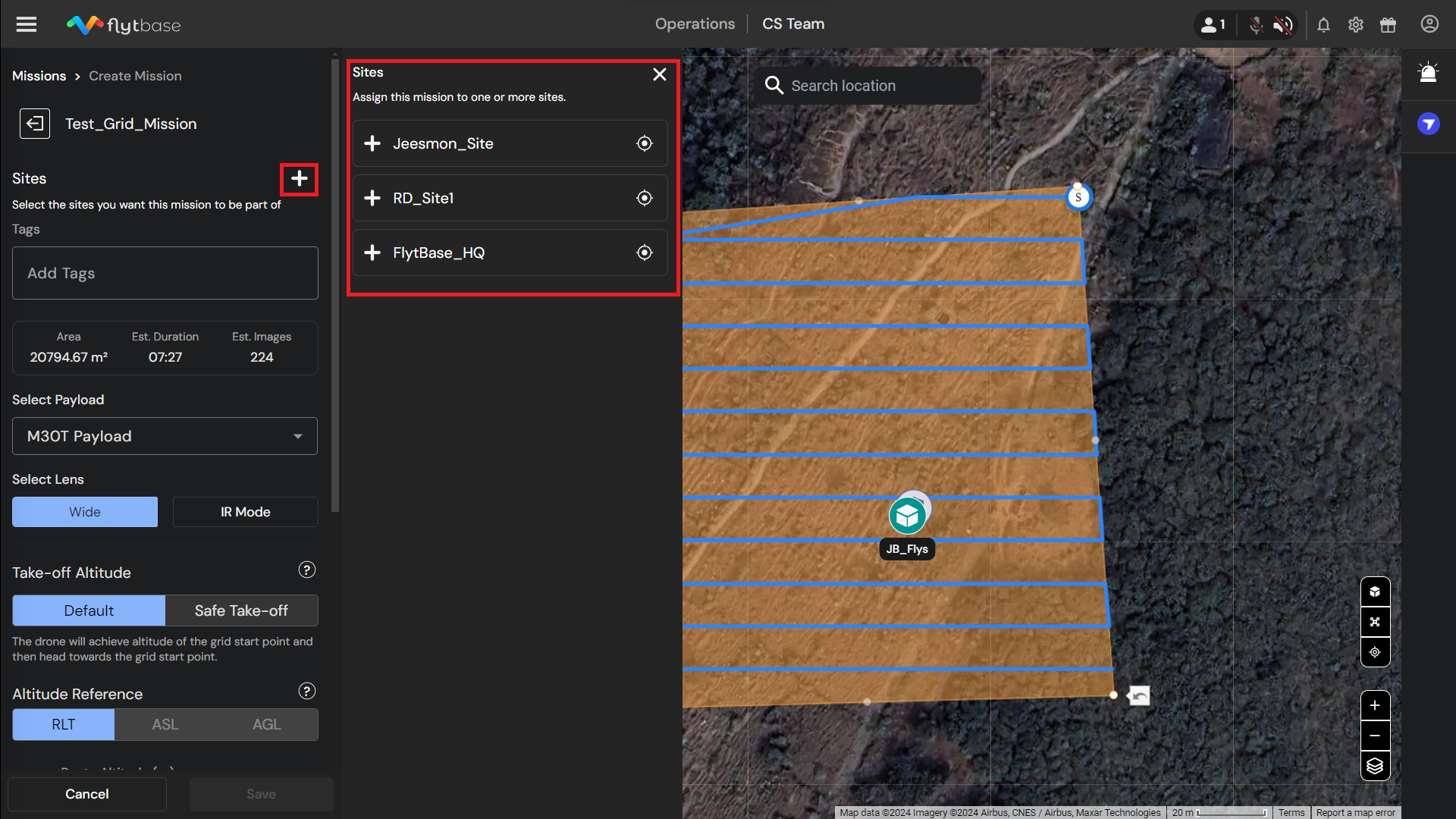Viewport: 1456px width, 819px height.
Task: Expand the M30T Payload dropdown
Action: click(x=165, y=436)
